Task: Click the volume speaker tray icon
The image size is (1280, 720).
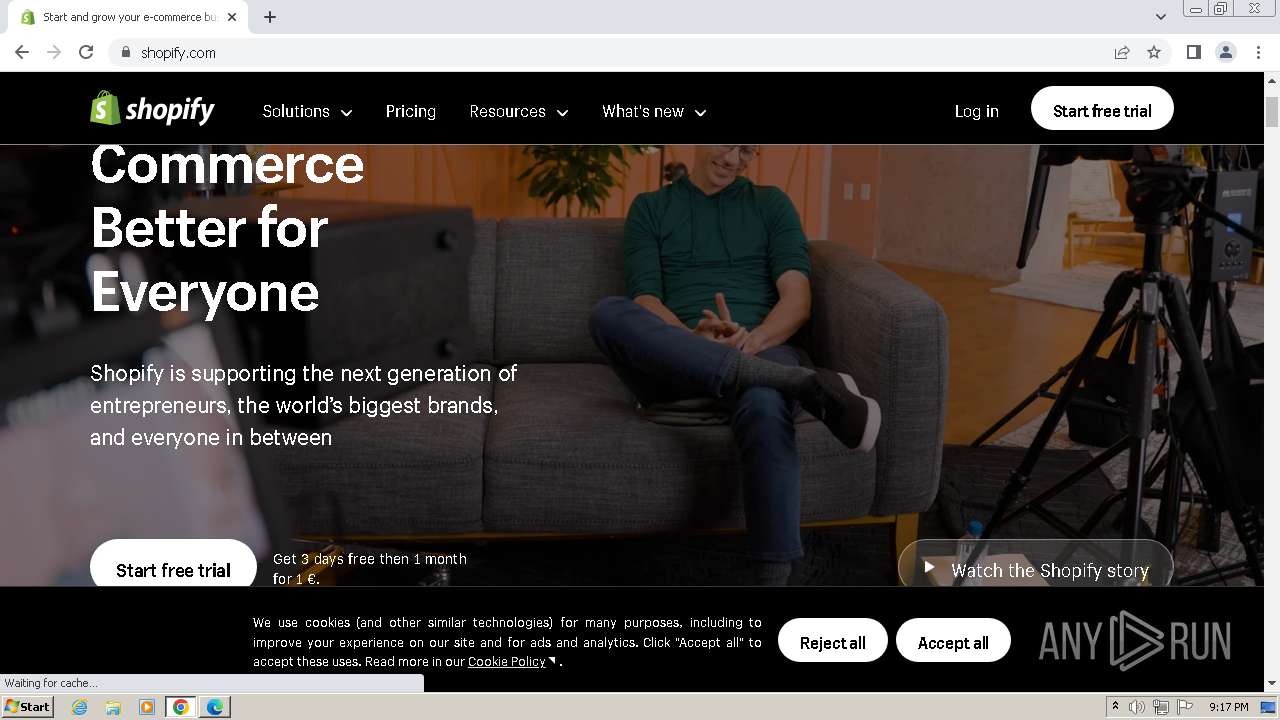Action: pos(1137,707)
